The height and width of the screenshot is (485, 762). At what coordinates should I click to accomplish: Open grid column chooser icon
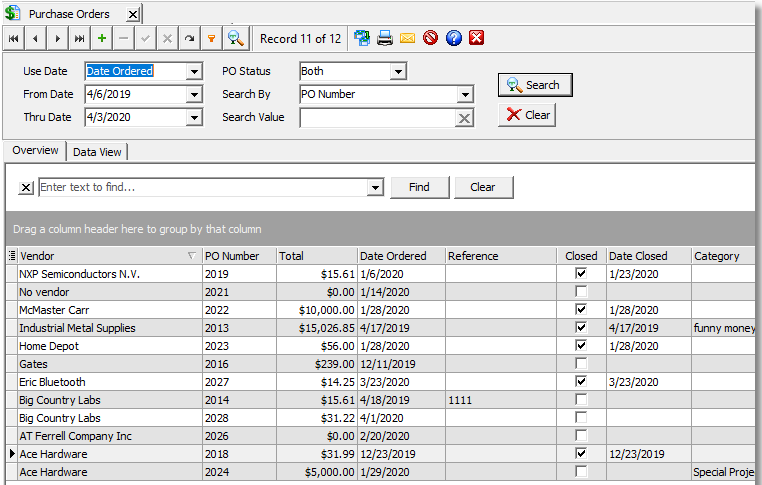click(x=12, y=256)
